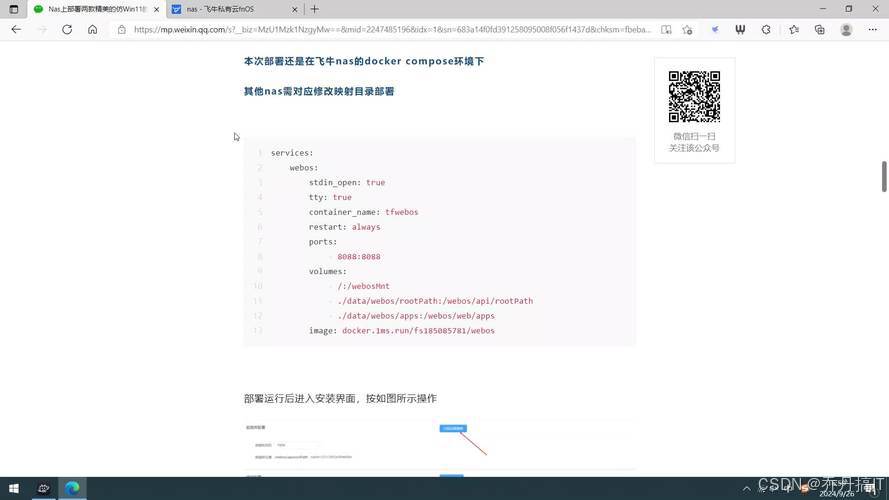Click the 'restart: always' line
Image resolution: width=889 pixels, height=500 pixels.
pos(345,227)
